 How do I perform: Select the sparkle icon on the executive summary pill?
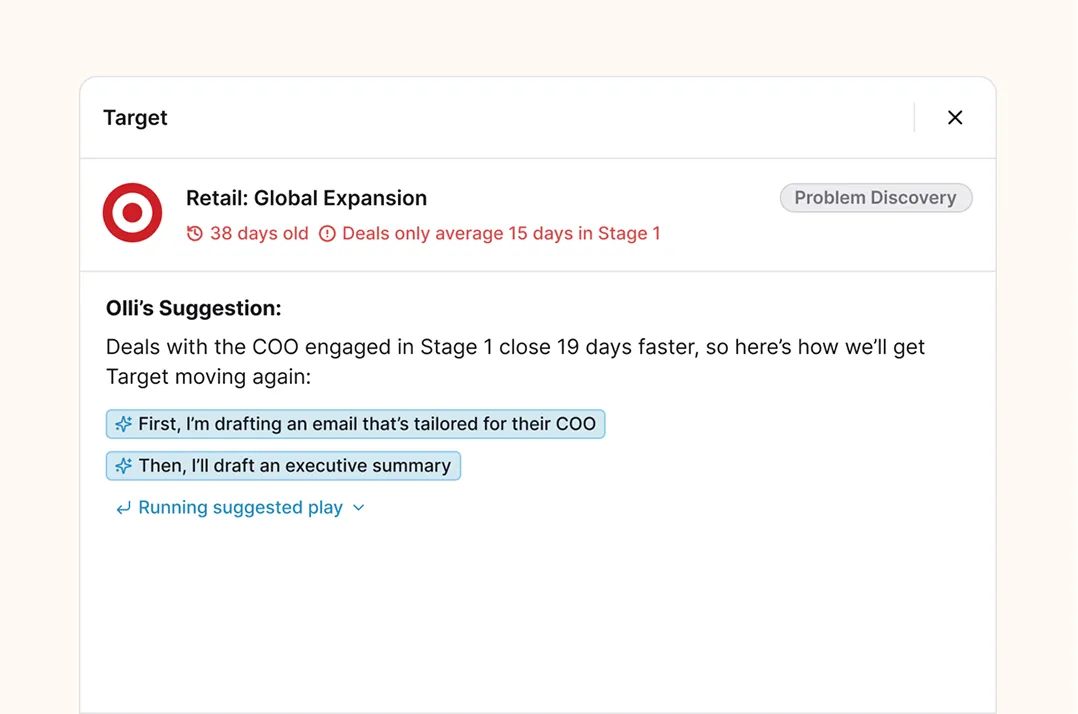point(123,465)
